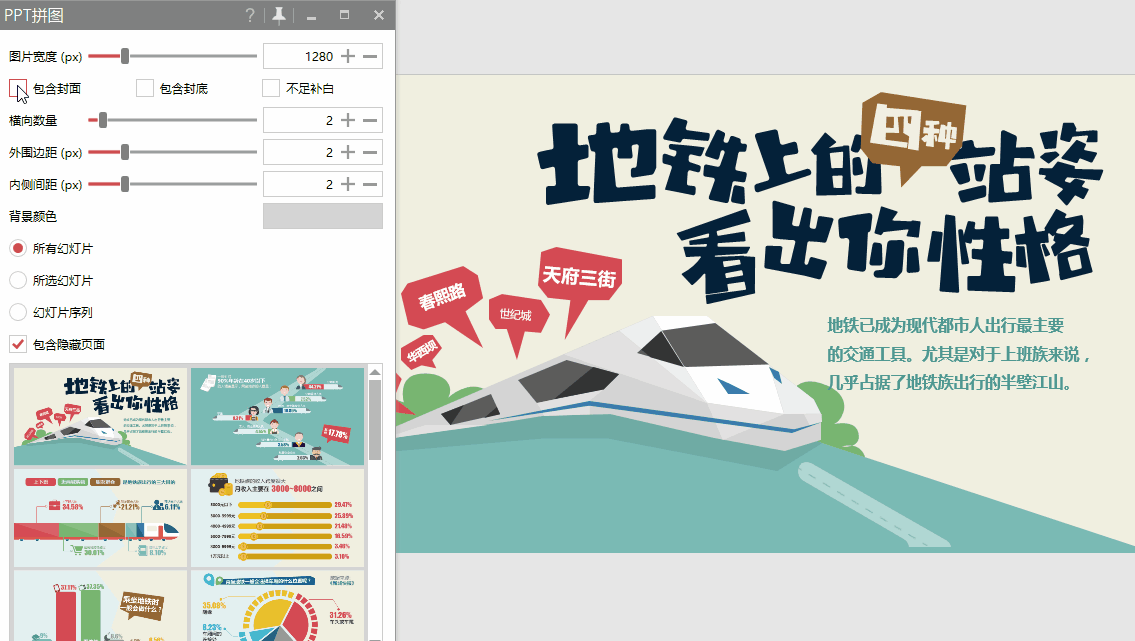The height and width of the screenshot is (641, 1135).
Task: Decrease 横向数量 with minus icon
Action: (x=370, y=121)
